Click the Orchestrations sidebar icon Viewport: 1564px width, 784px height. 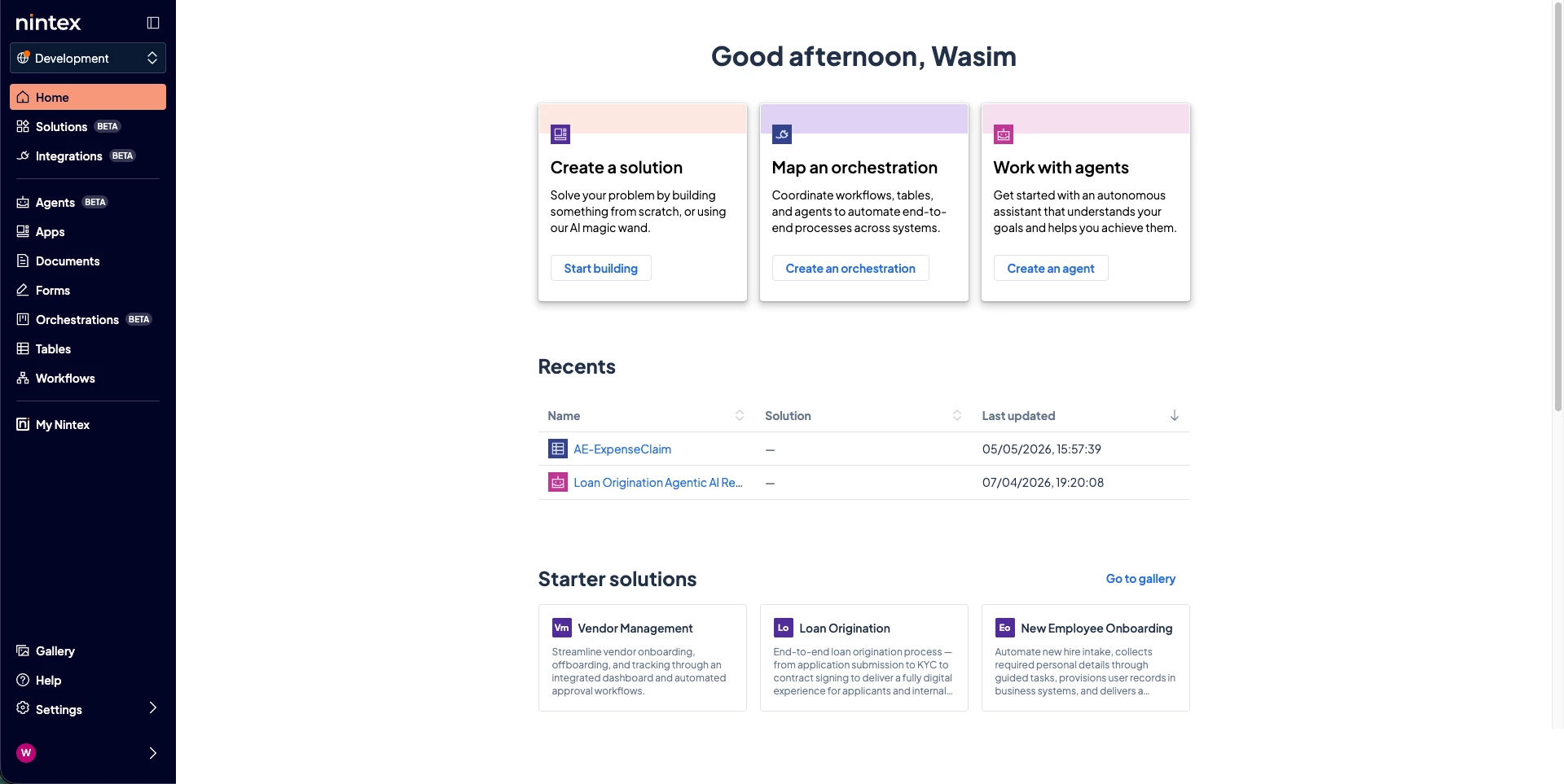coord(23,319)
